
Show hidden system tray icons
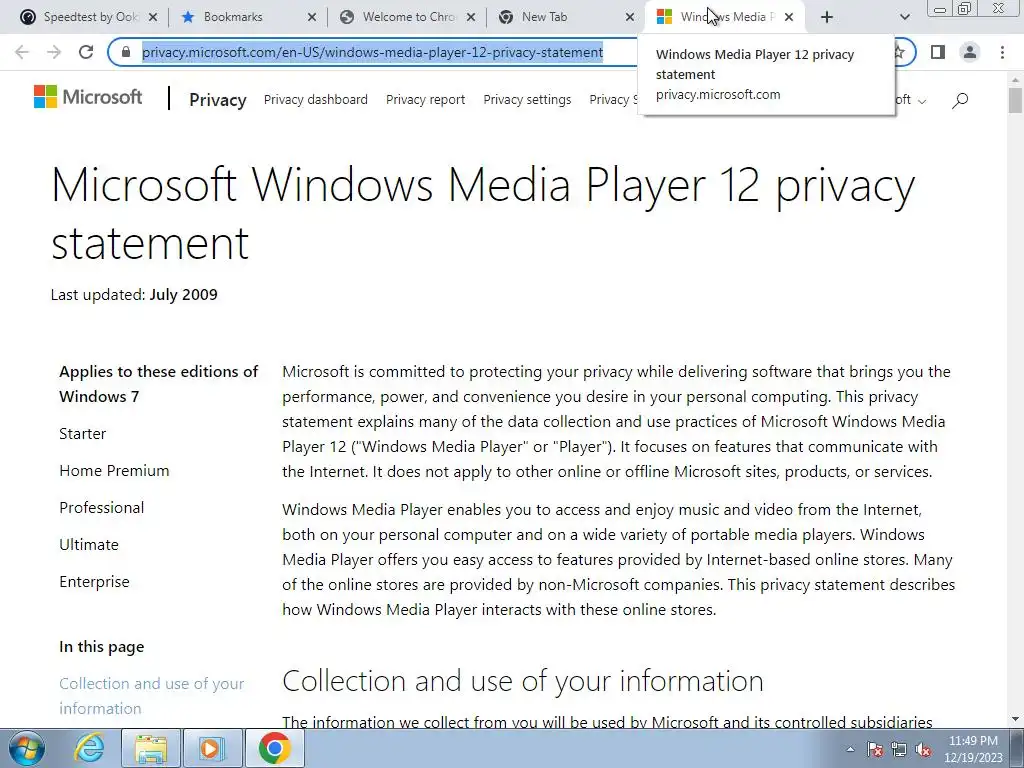click(x=850, y=749)
